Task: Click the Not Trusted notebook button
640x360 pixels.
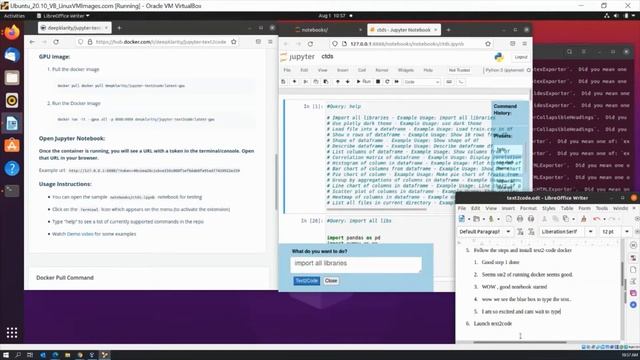Action: (x=459, y=70)
